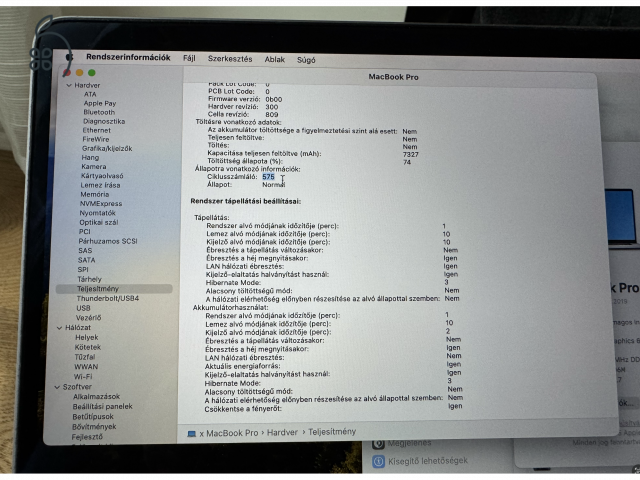640x480 pixels.
Task: Select Helyek under Hálózat
Action: click(x=87, y=338)
